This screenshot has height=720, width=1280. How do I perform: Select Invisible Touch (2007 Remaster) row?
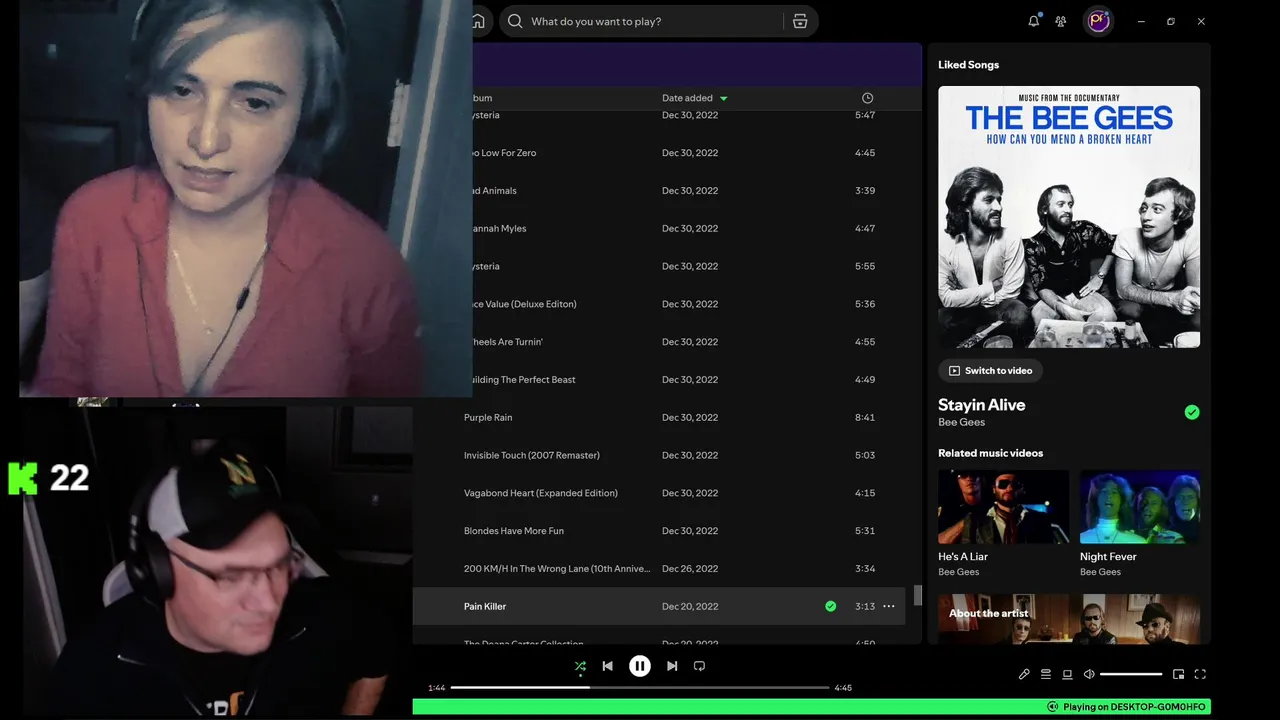tap(660, 455)
